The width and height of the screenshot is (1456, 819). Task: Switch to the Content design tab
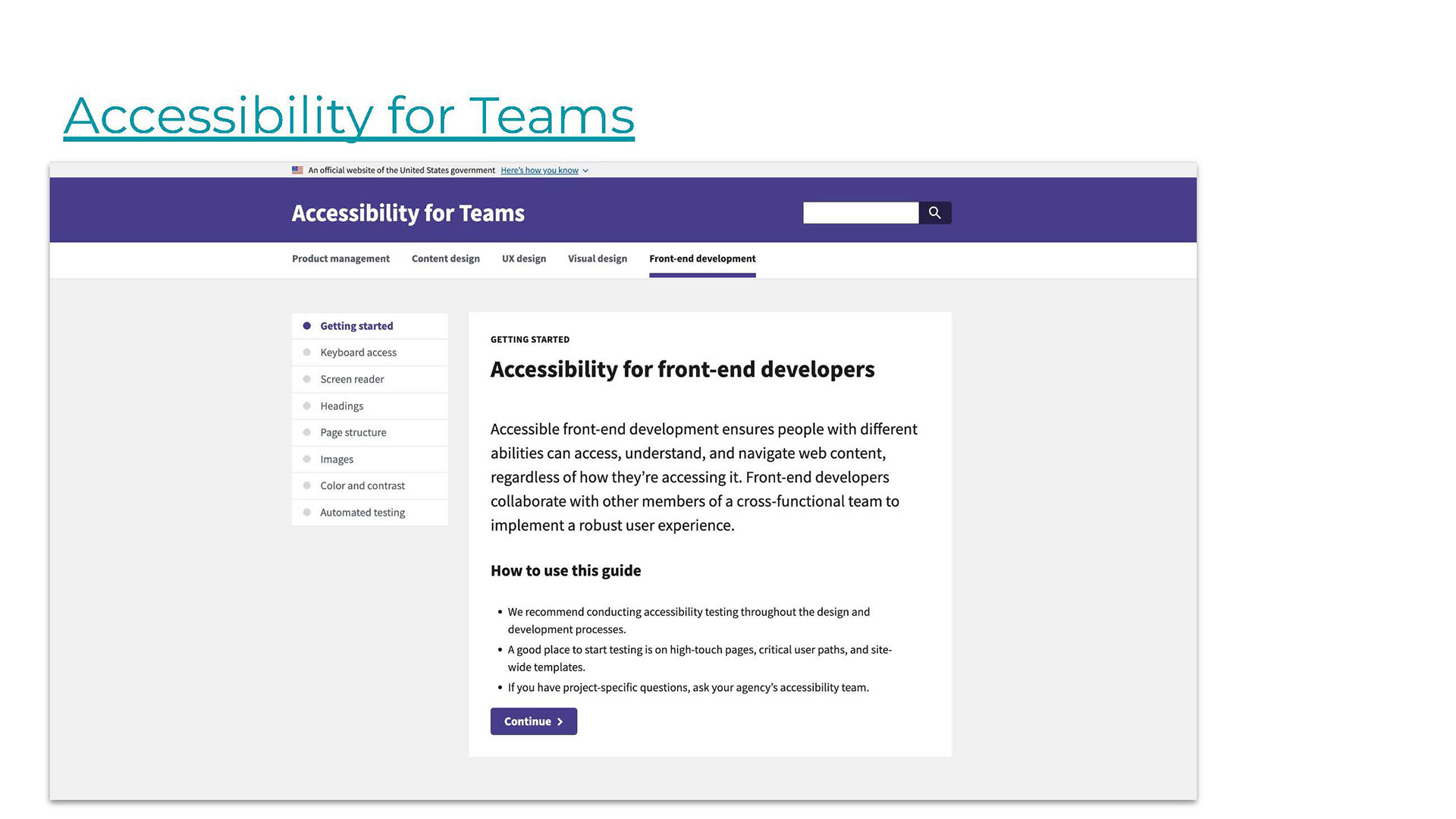445,259
